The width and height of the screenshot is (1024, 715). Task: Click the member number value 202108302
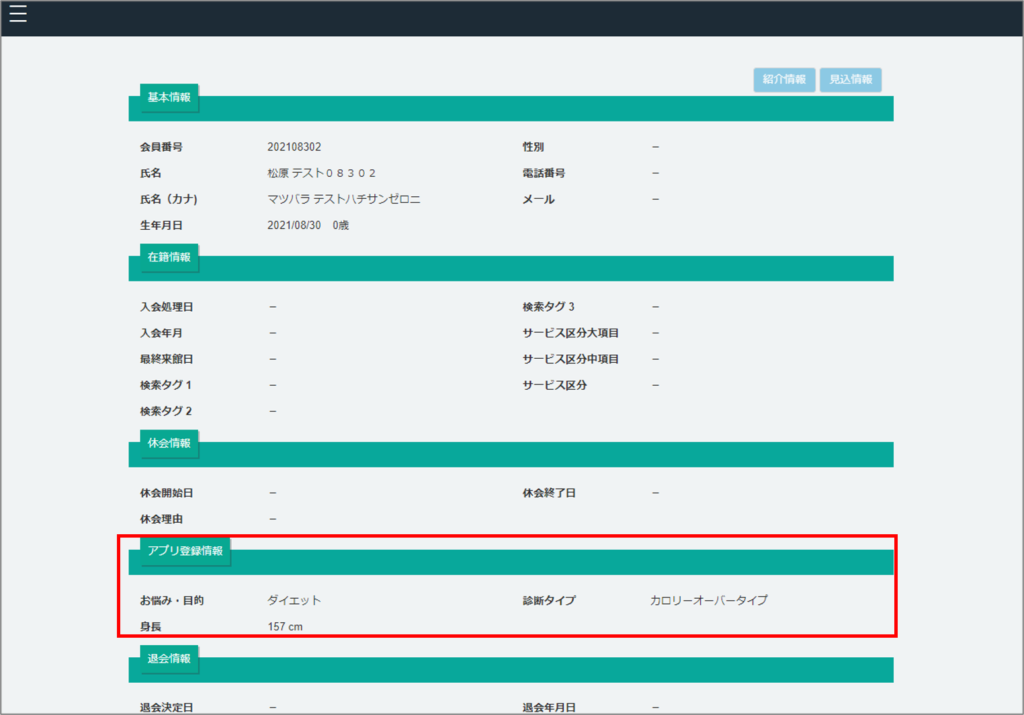294,147
